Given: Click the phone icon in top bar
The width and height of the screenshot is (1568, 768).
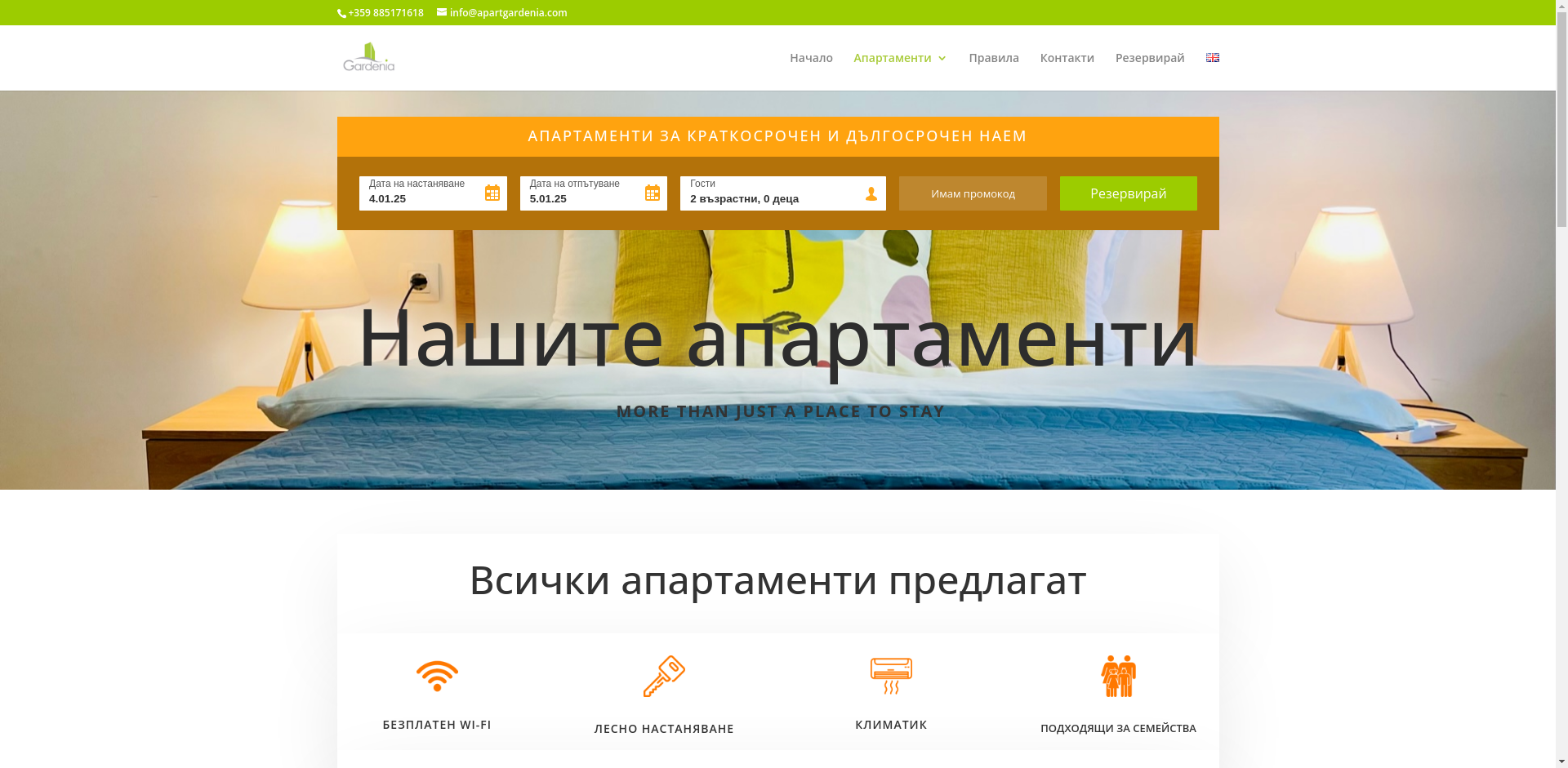Looking at the screenshot, I should [341, 12].
